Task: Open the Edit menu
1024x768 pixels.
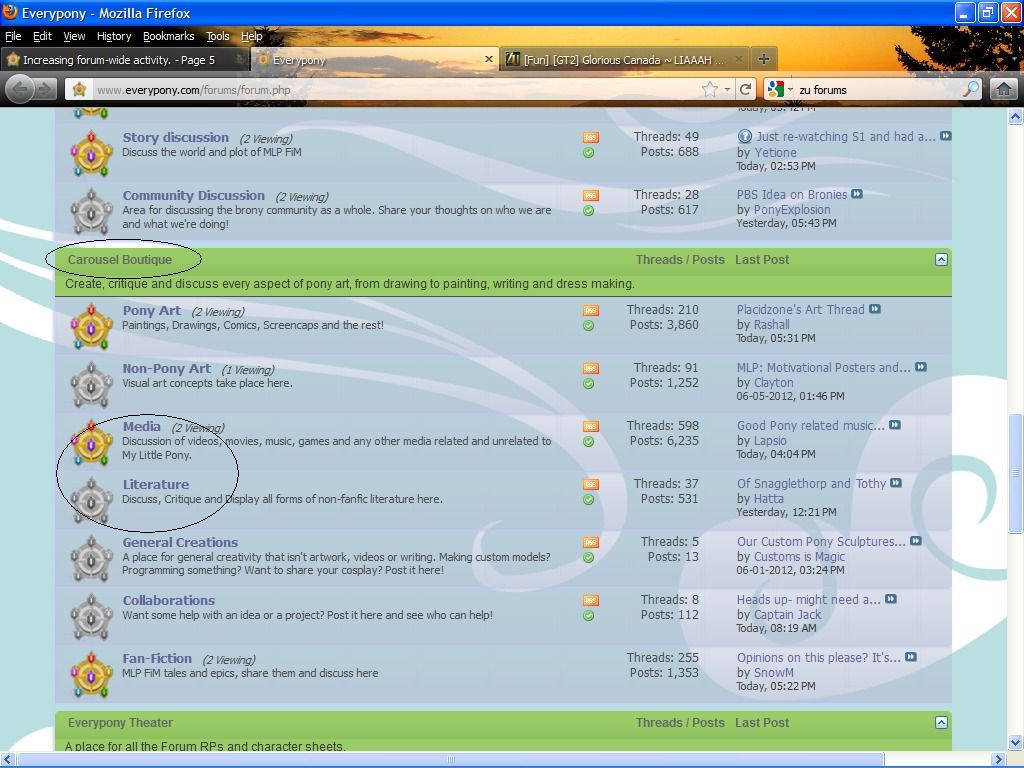Action: [42, 37]
